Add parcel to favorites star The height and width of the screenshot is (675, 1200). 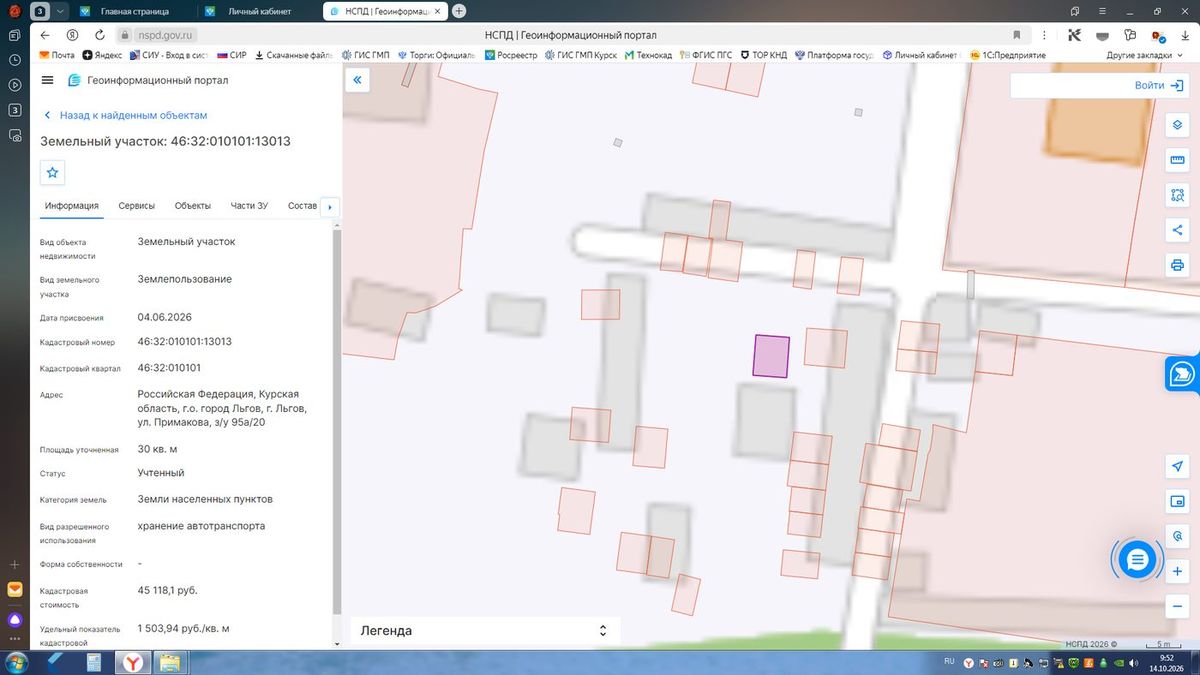[53, 173]
